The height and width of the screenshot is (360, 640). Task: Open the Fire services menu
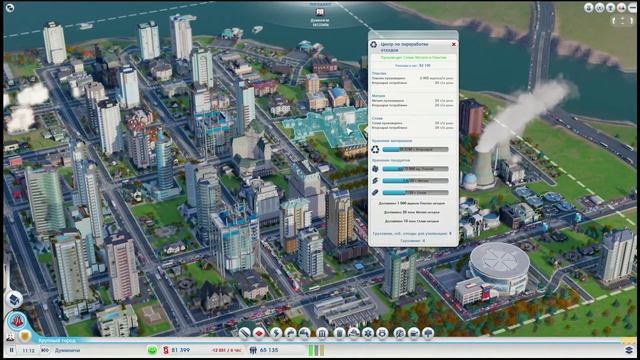click(353, 333)
